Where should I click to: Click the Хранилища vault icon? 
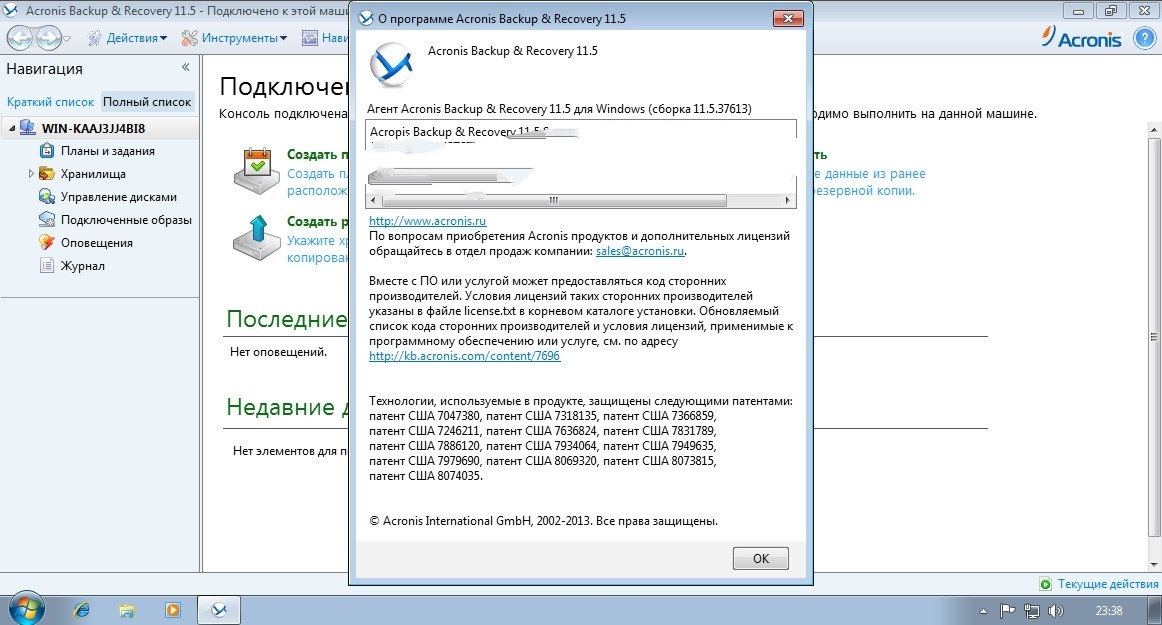(x=47, y=173)
